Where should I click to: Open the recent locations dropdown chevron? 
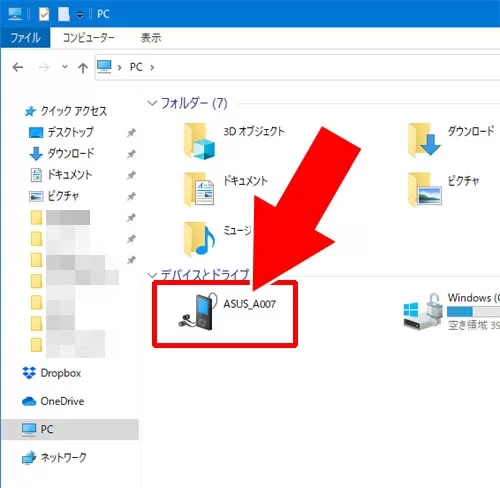[65, 67]
